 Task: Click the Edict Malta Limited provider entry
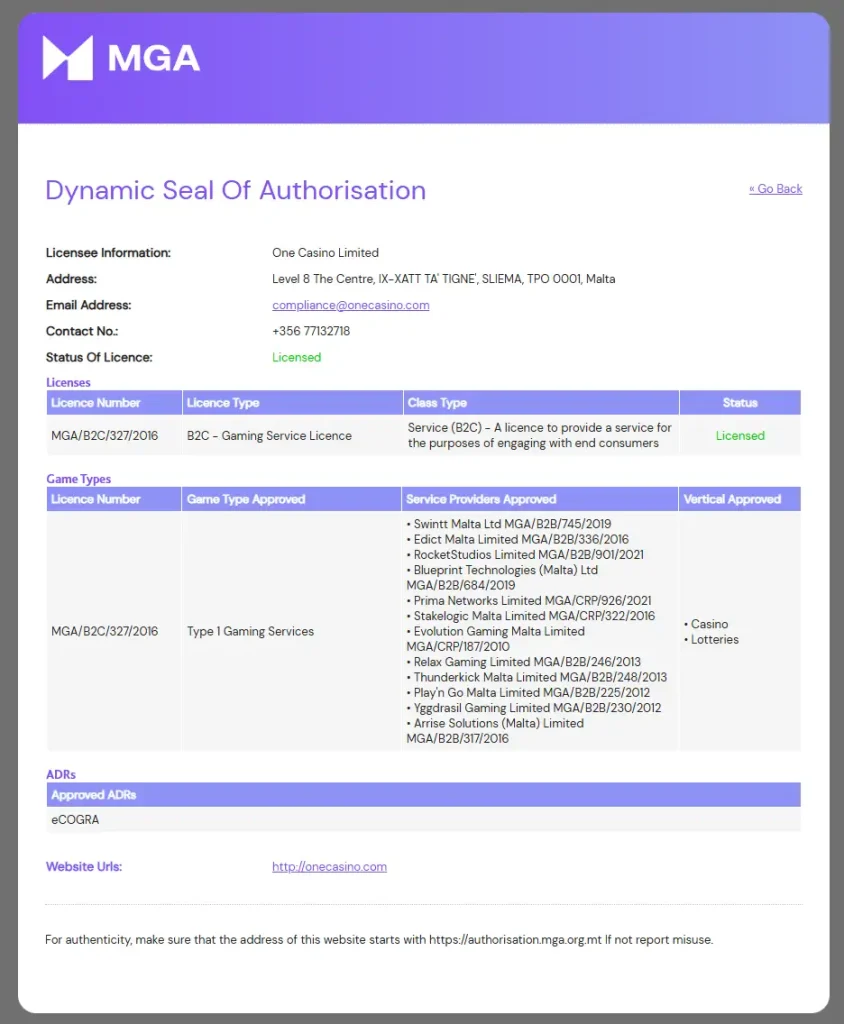coord(517,539)
